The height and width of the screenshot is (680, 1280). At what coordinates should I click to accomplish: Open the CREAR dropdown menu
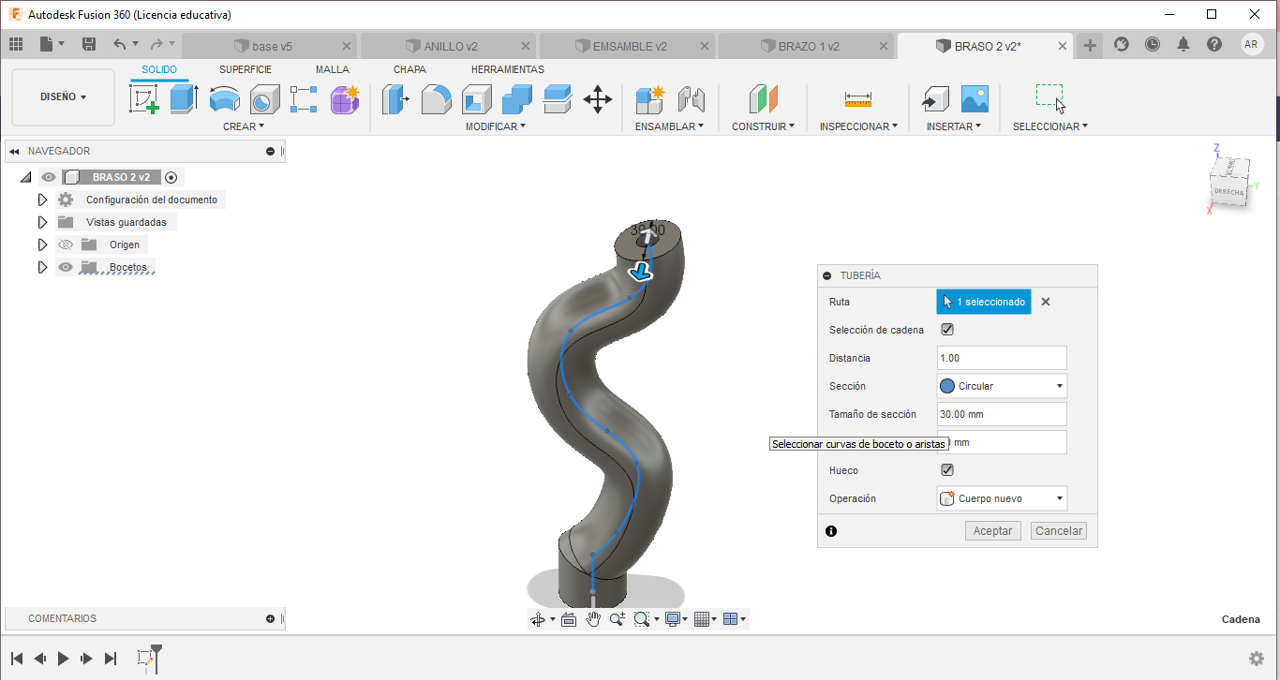(x=244, y=127)
